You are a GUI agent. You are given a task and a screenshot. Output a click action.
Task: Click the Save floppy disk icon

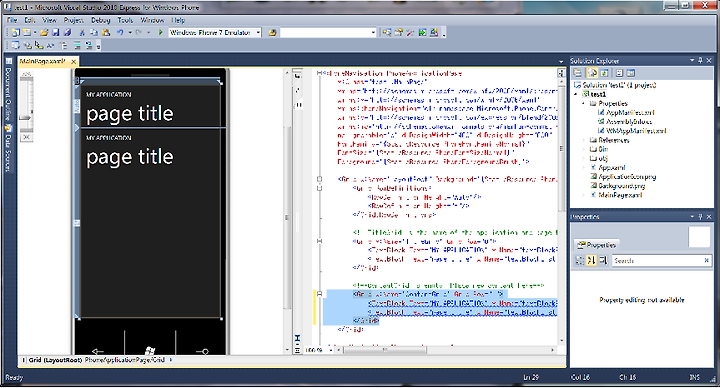56,33
